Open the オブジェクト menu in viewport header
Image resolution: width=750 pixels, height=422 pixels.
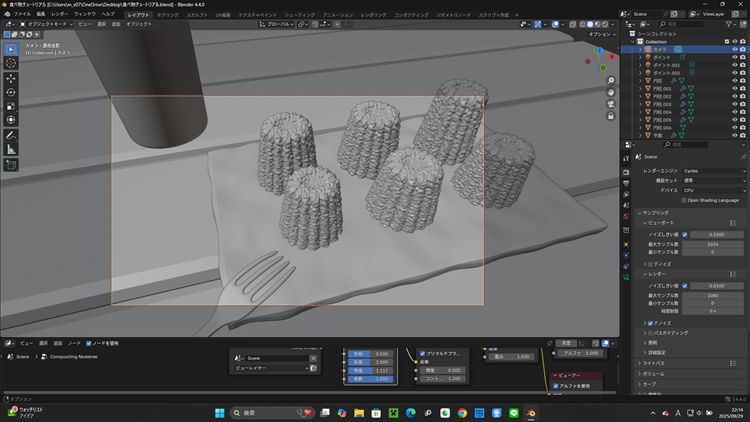click(x=139, y=23)
